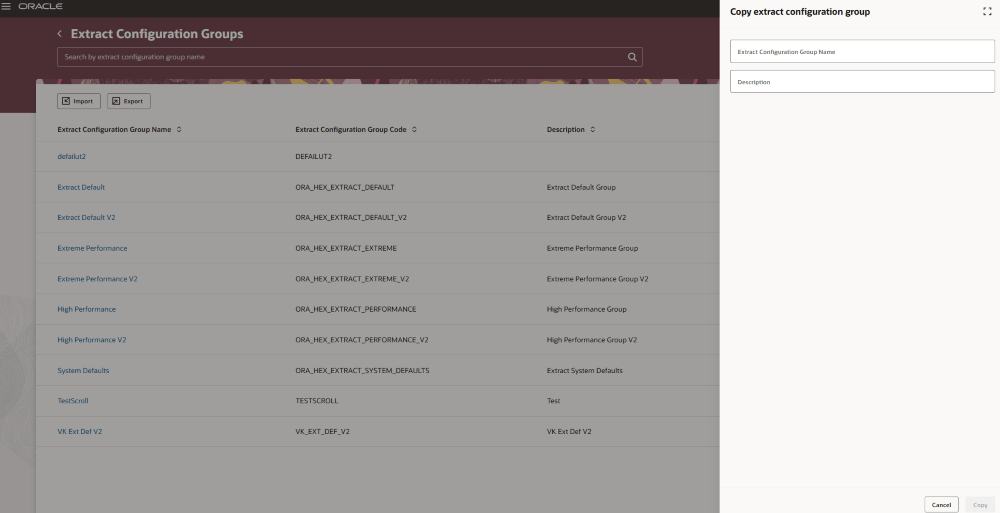Open the Extreme Performance group link
Viewport: 1000px width, 513px height.
(x=92, y=248)
